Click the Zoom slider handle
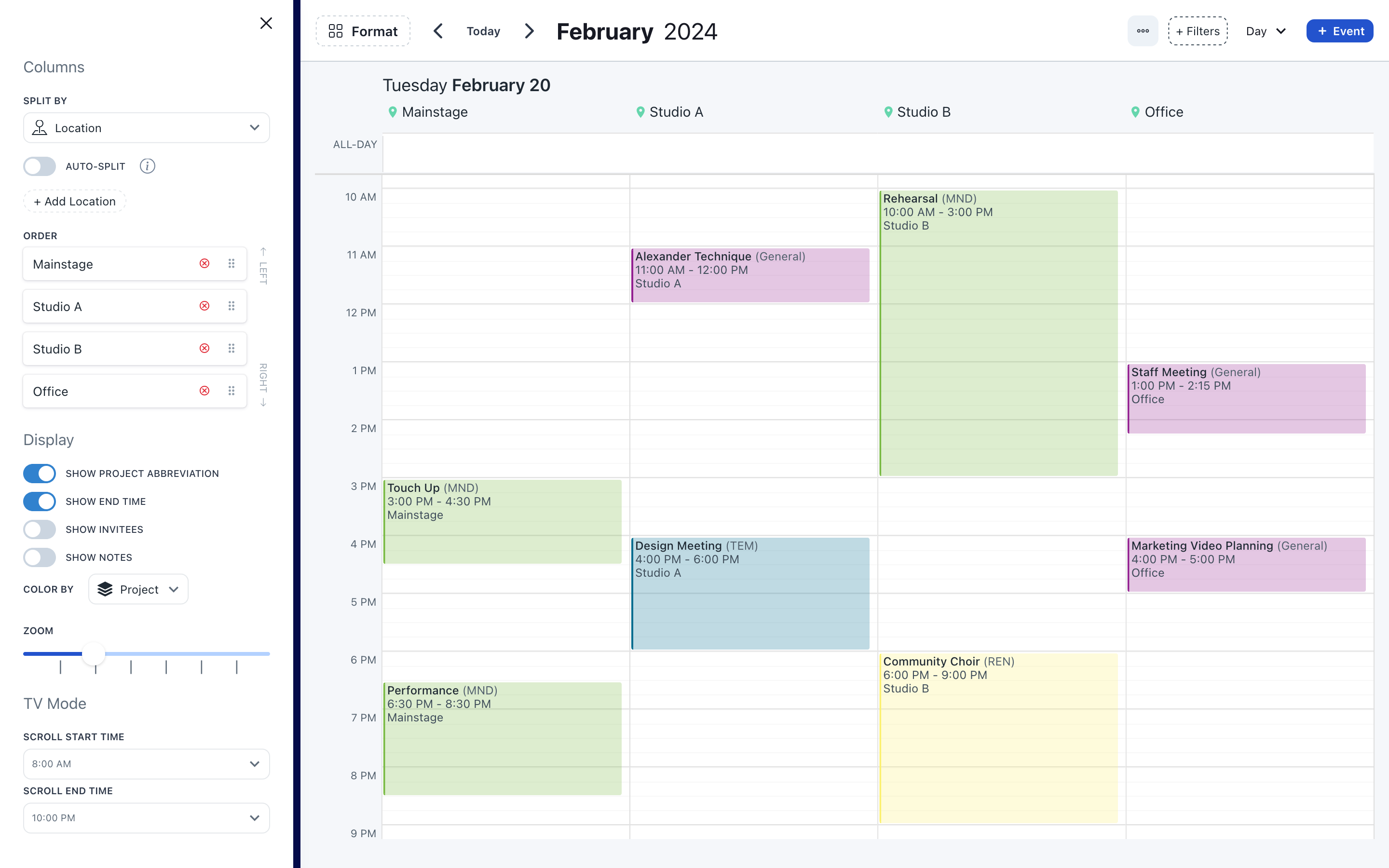The image size is (1389, 868). 94,653
